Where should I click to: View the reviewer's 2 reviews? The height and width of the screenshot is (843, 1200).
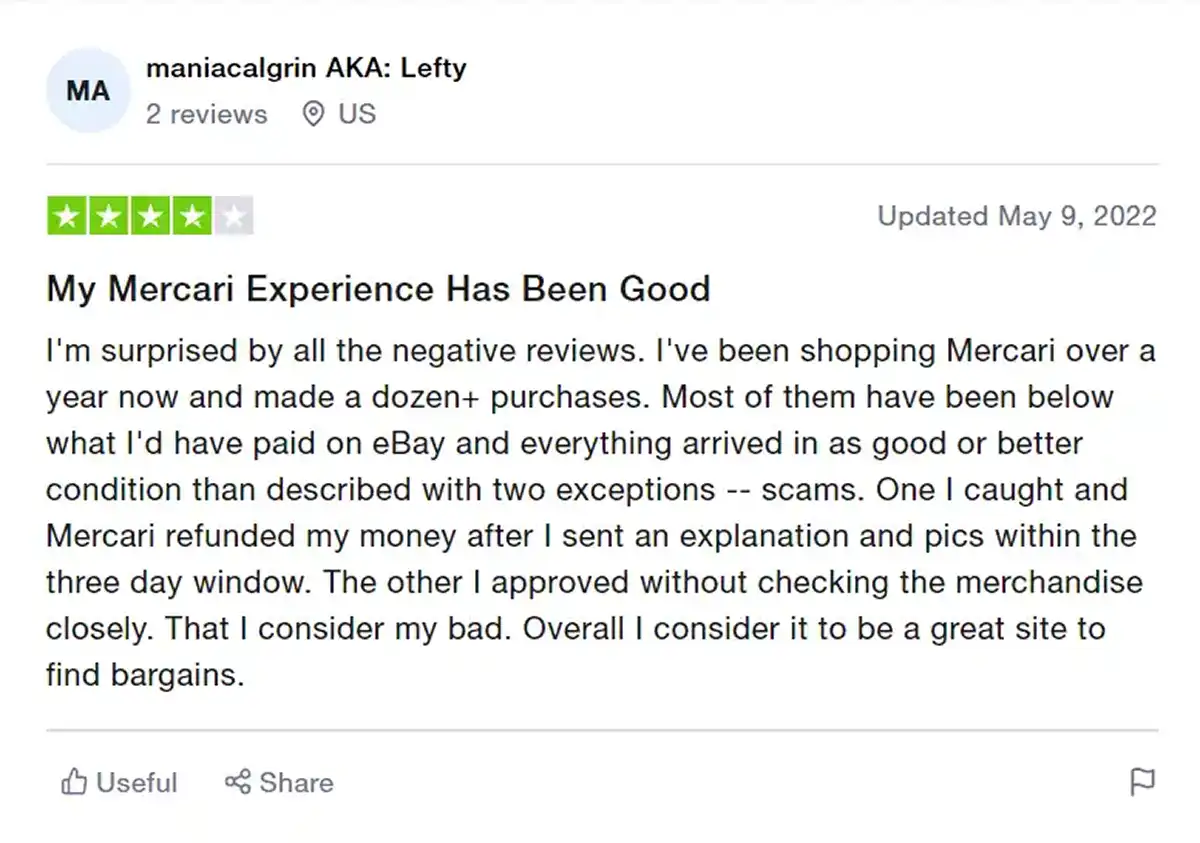(x=206, y=114)
